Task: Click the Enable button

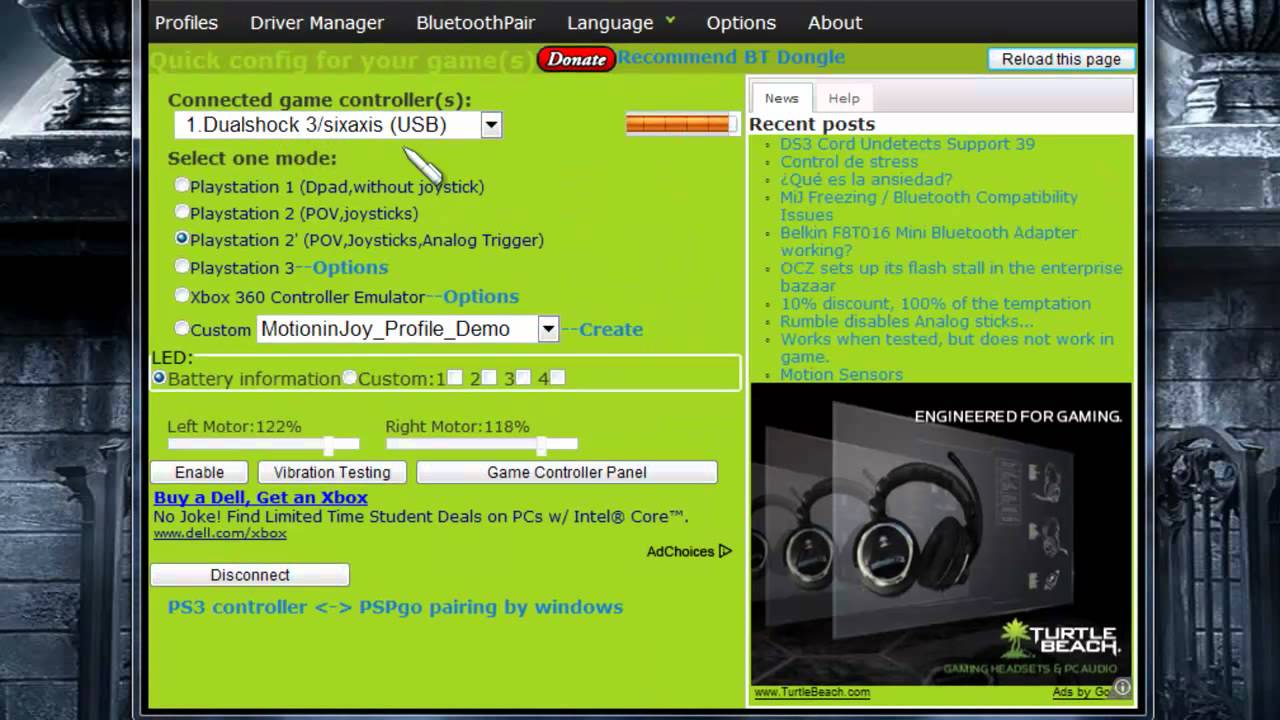Action: (199, 472)
